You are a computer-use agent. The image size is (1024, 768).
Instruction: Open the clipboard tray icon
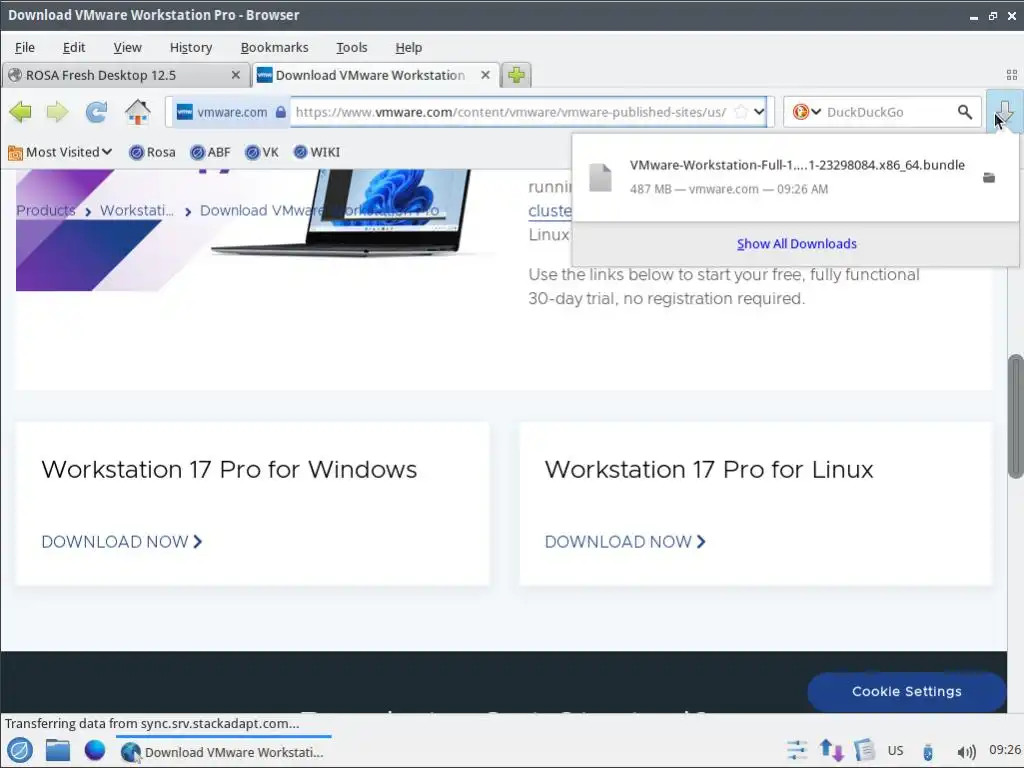pyautogui.click(x=864, y=750)
